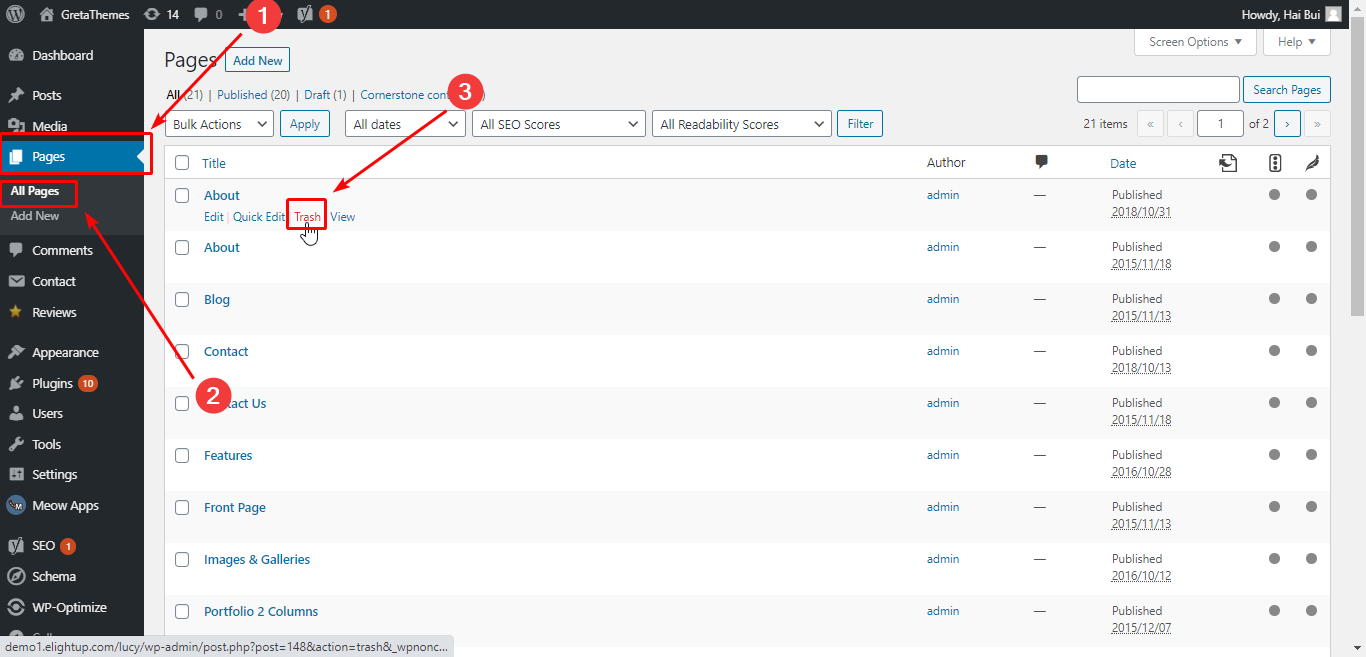Screen dimensions: 1366x657
Task: Expand the All Readability Scores dropdown
Action: click(x=741, y=123)
